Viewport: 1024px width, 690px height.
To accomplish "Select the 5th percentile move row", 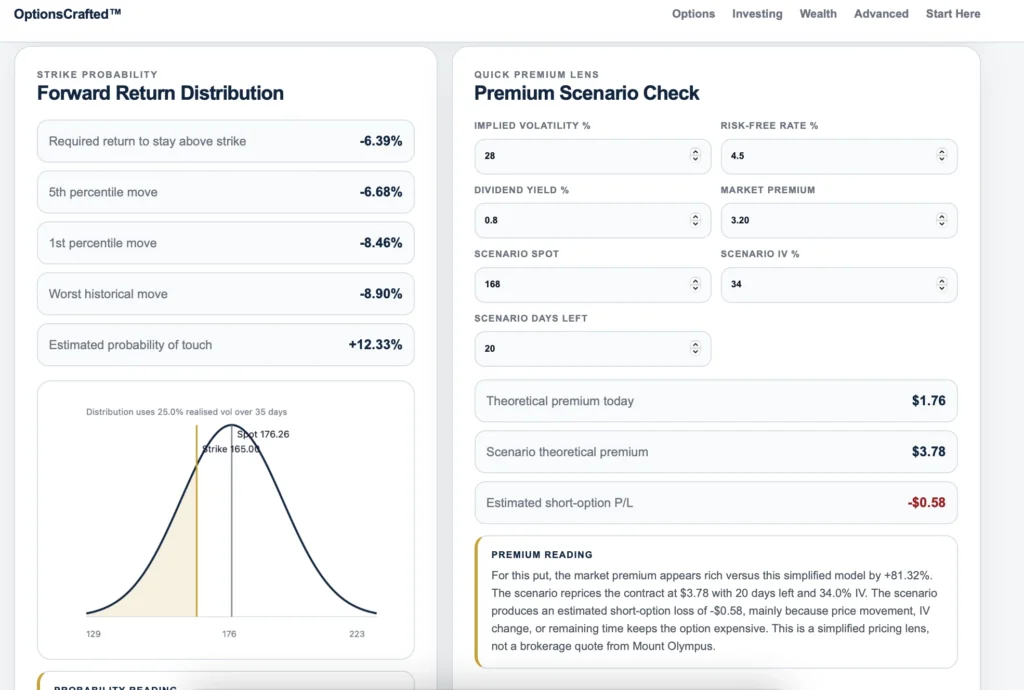I will 225,192.
